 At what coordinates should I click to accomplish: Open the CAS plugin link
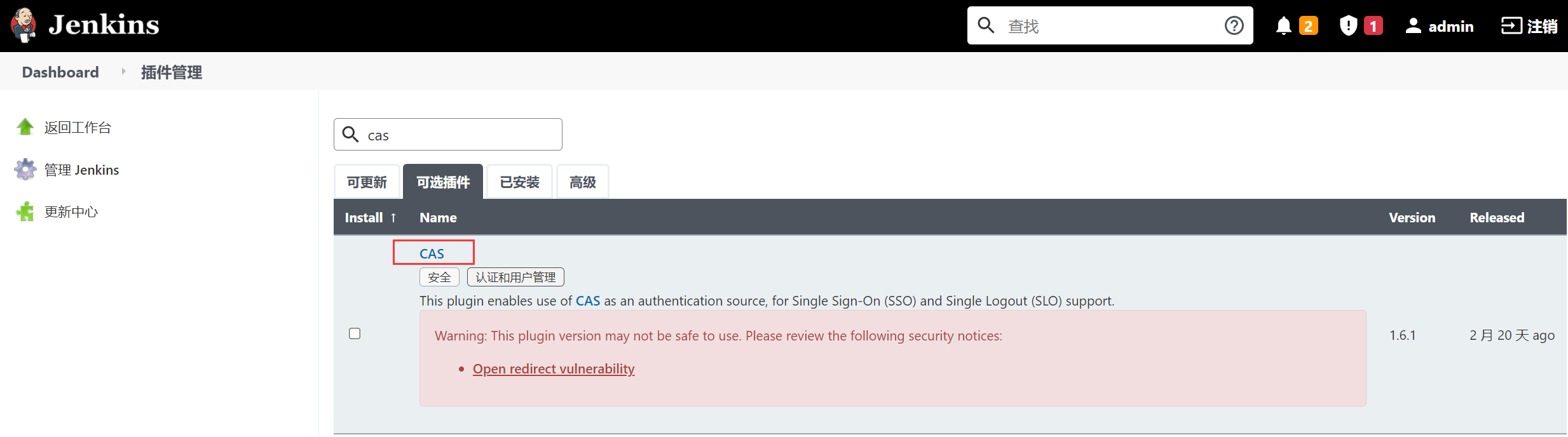pos(433,253)
